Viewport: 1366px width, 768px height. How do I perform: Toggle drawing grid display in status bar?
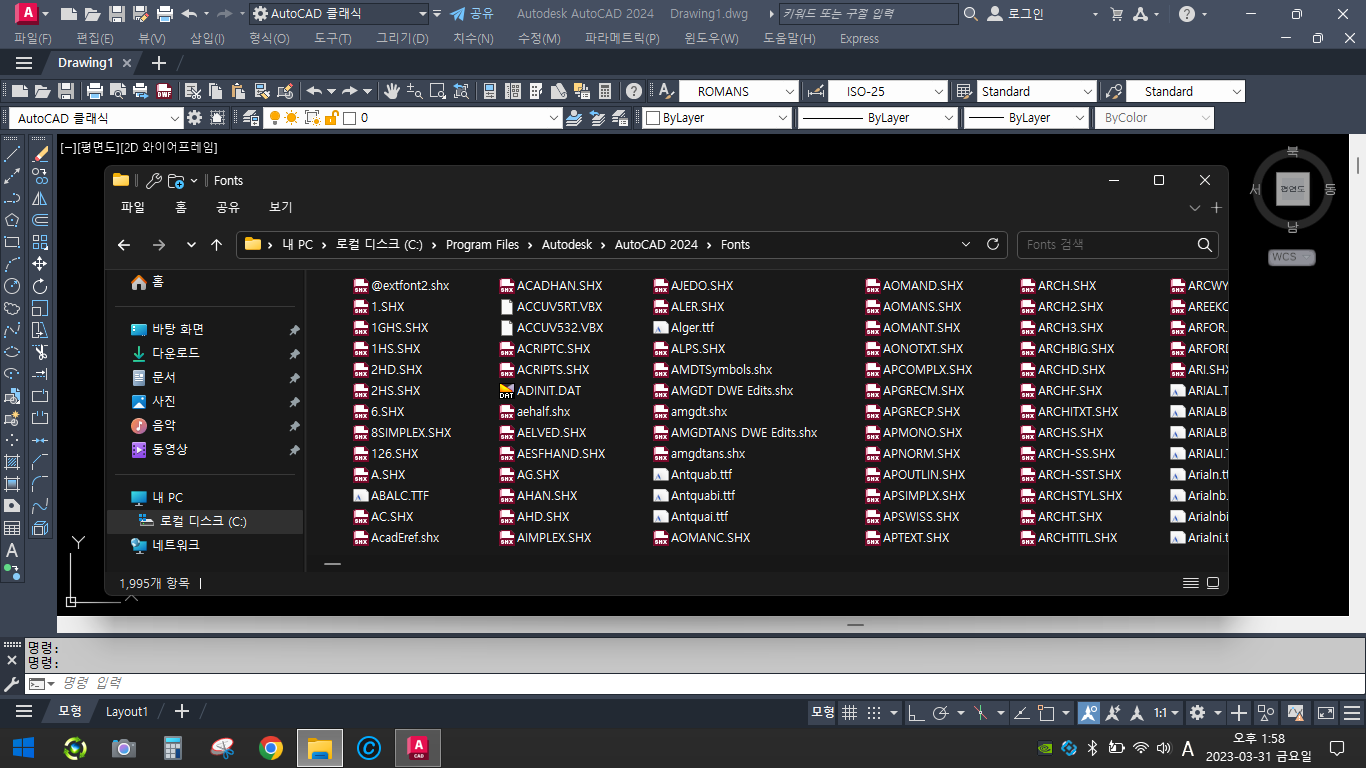[850, 713]
